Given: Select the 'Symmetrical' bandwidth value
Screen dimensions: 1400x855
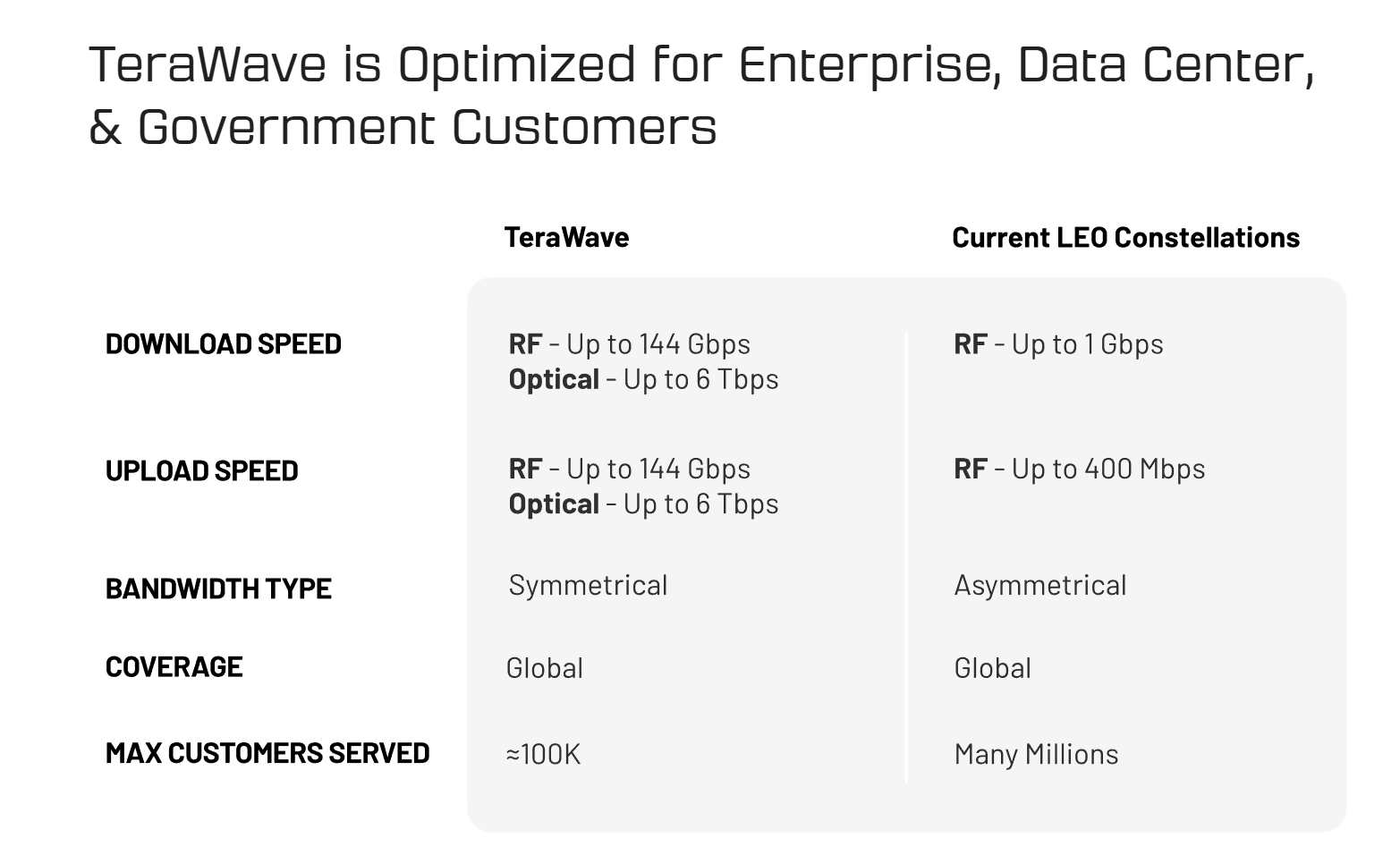Looking at the screenshot, I should click(588, 585).
